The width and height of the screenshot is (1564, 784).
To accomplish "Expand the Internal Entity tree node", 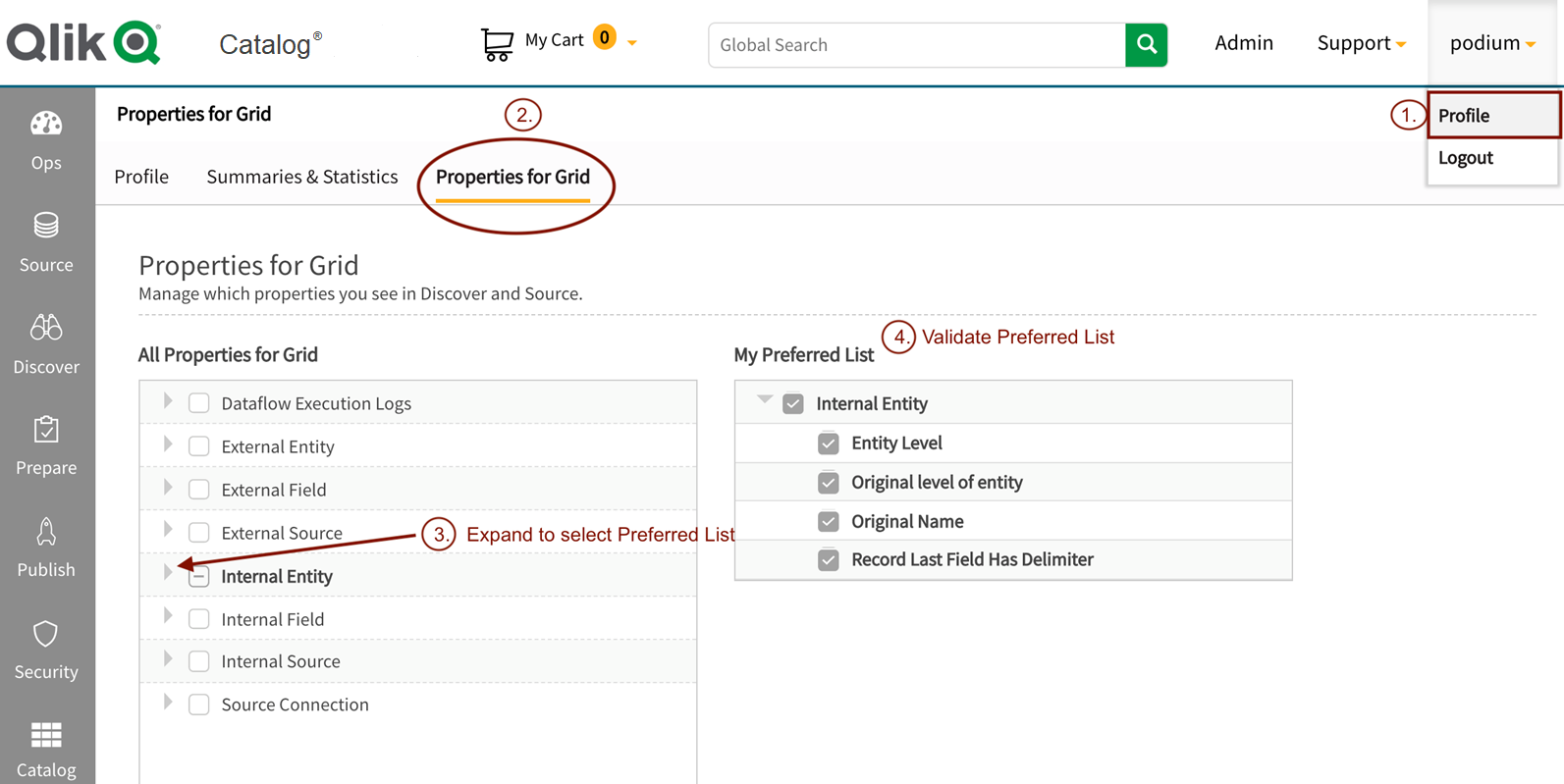I will [x=168, y=572].
